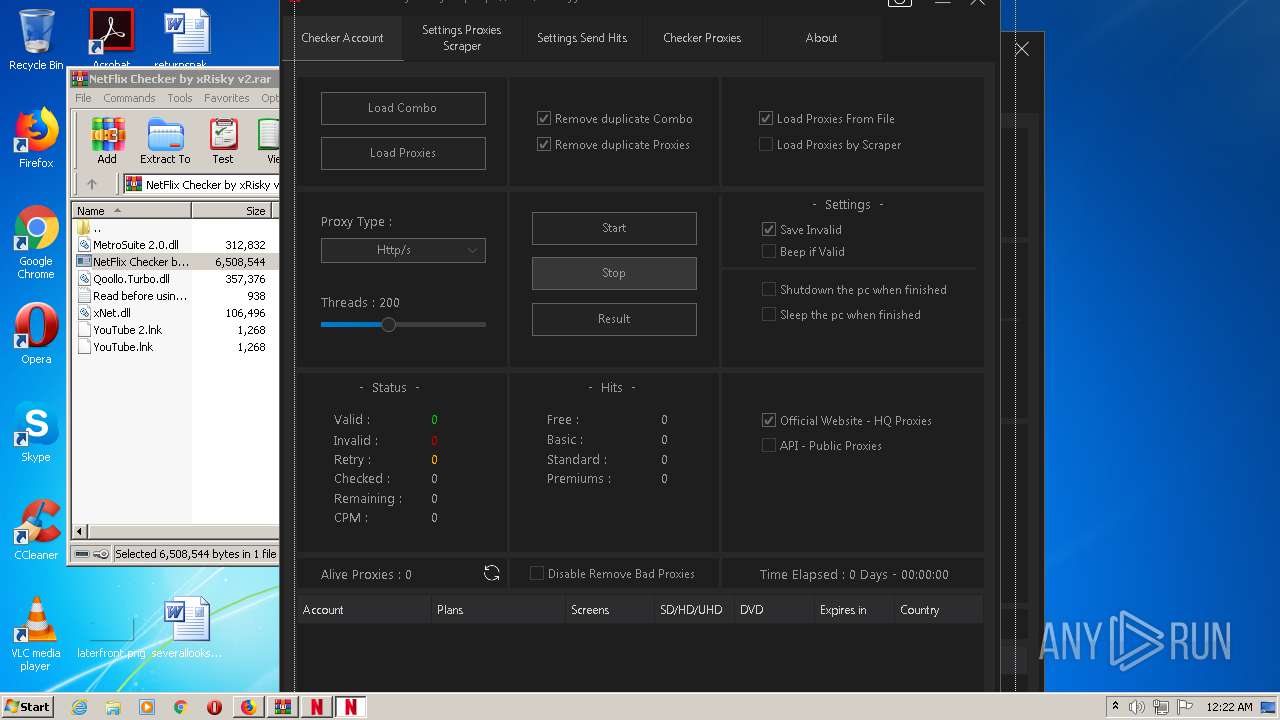Open severallooks Word document on desktop
The height and width of the screenshot is (720, 1280).
pos(187,628)
